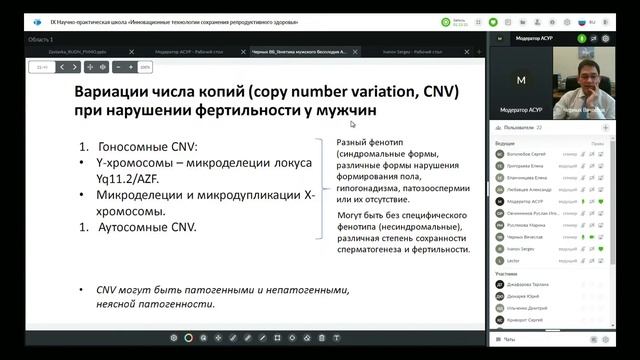This screenshot has width=640, height=360.
Task: Open the 100% zoom level field
Action: [x=145, y=67]
